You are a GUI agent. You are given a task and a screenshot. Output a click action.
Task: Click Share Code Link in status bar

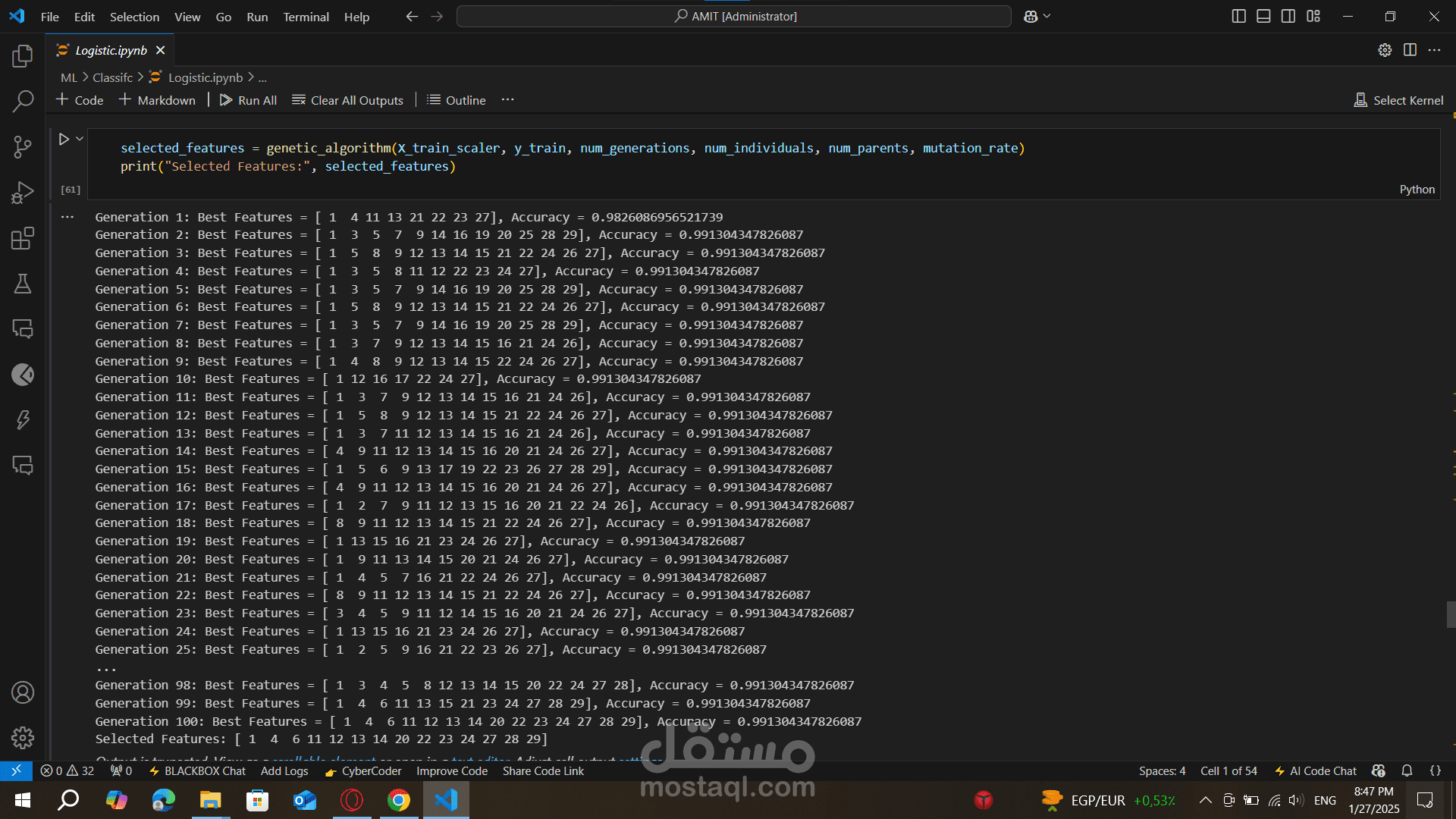pos(543,770)
